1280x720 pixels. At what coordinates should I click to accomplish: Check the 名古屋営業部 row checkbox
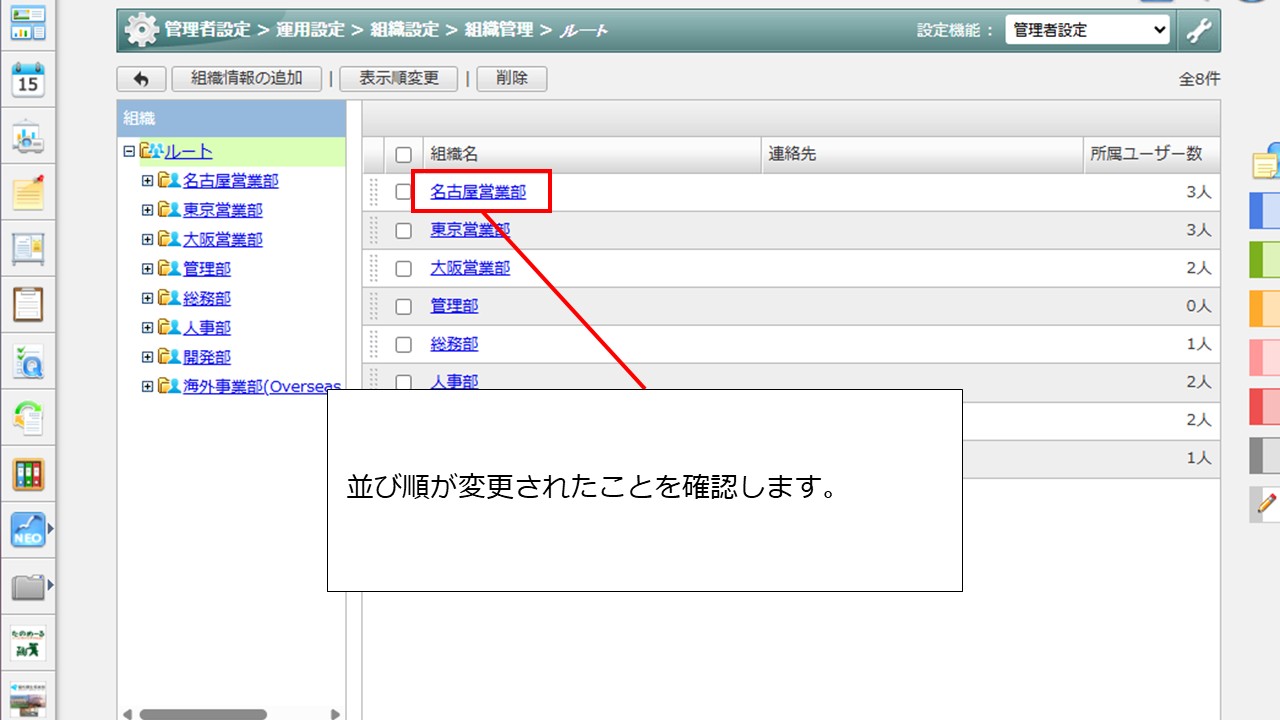click(404, 192)
